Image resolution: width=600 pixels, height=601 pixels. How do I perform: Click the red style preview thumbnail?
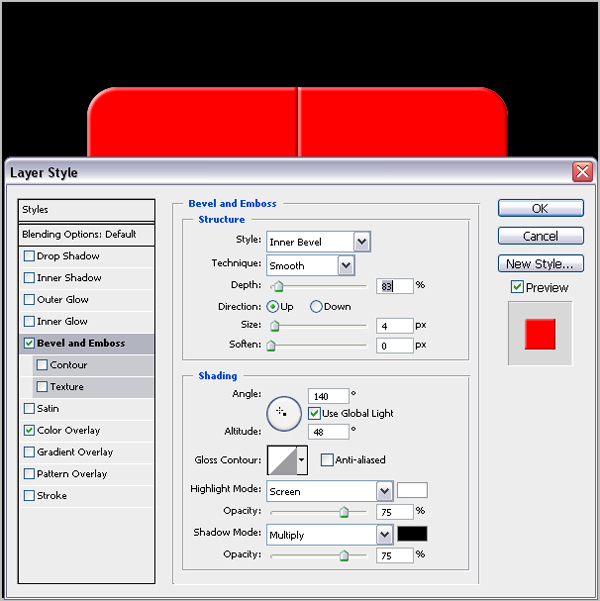click(x=540, y=333)
